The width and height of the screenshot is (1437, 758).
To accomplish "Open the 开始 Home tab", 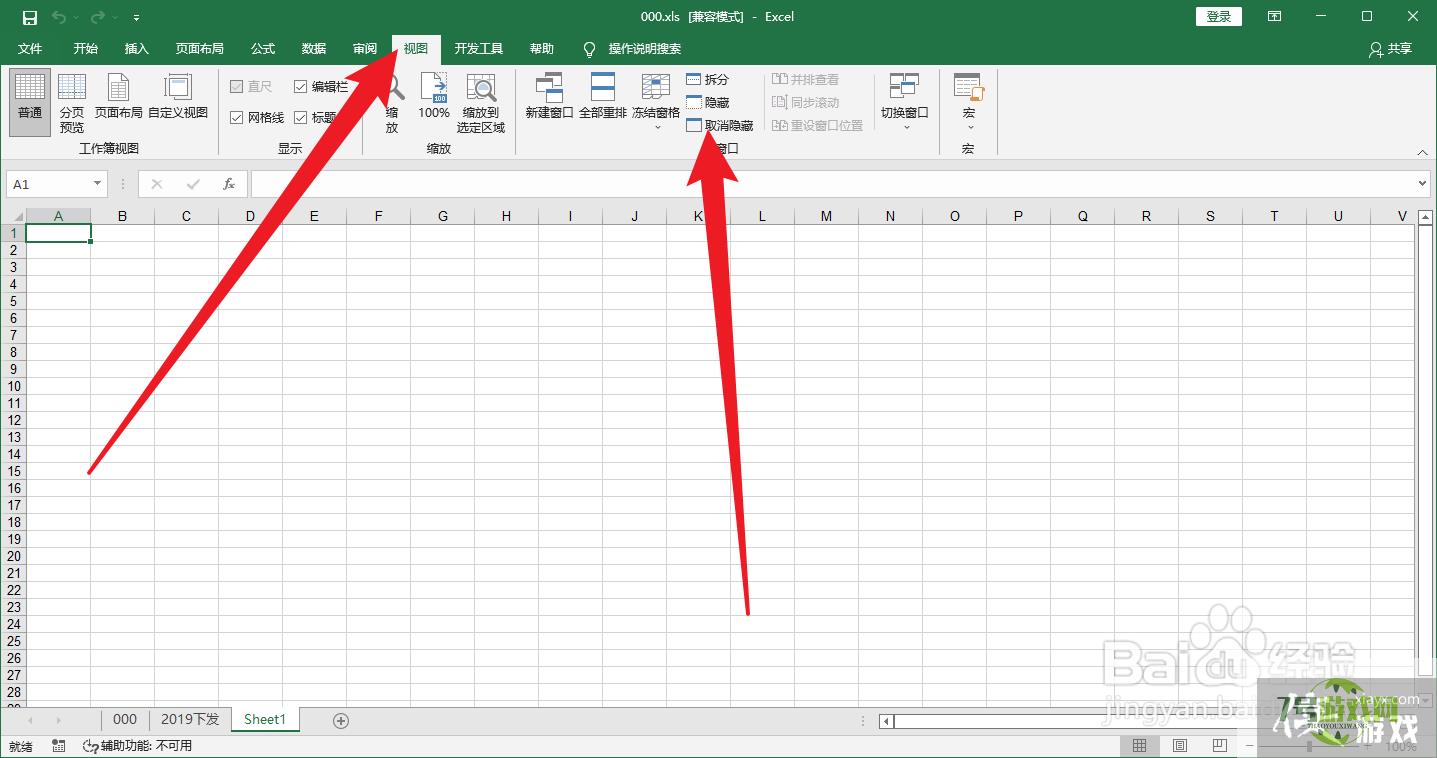I will coord(85,49).
